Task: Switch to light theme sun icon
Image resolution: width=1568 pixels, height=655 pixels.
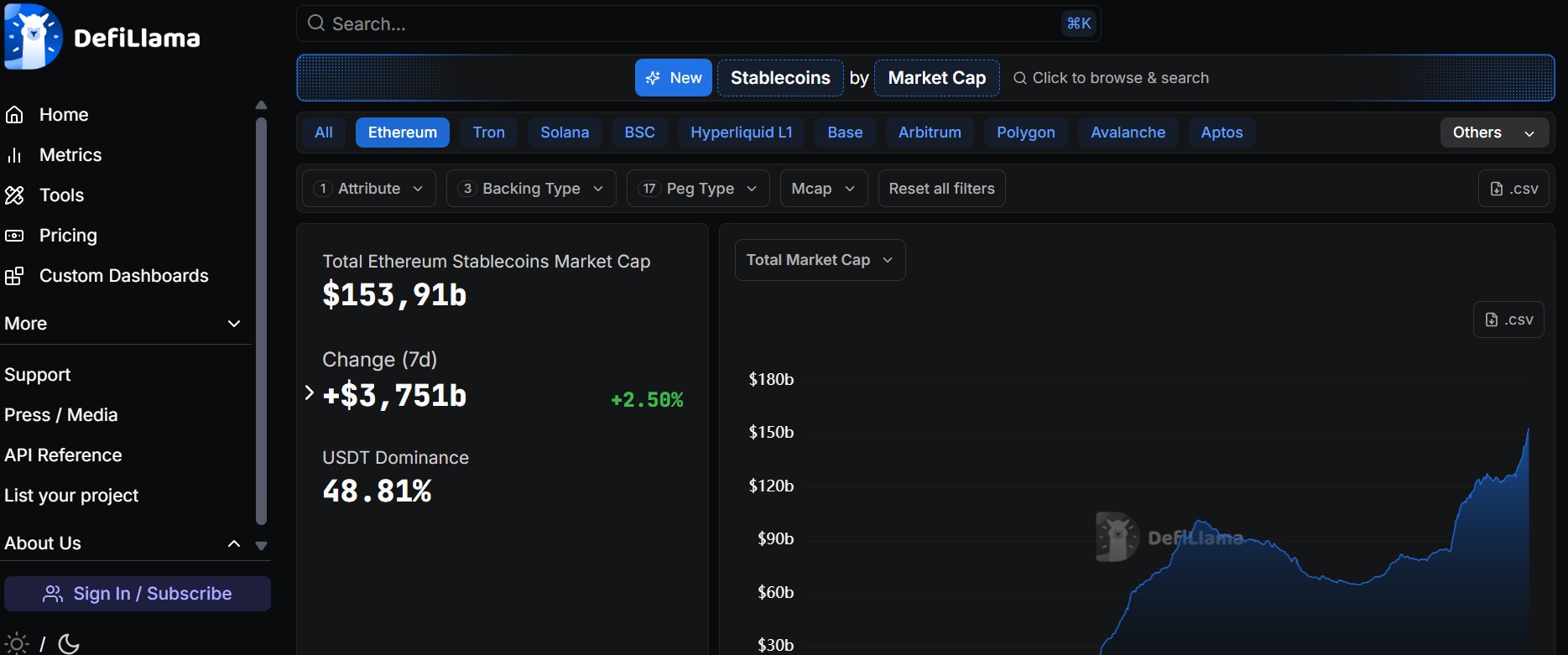Action: pos(17,644)
